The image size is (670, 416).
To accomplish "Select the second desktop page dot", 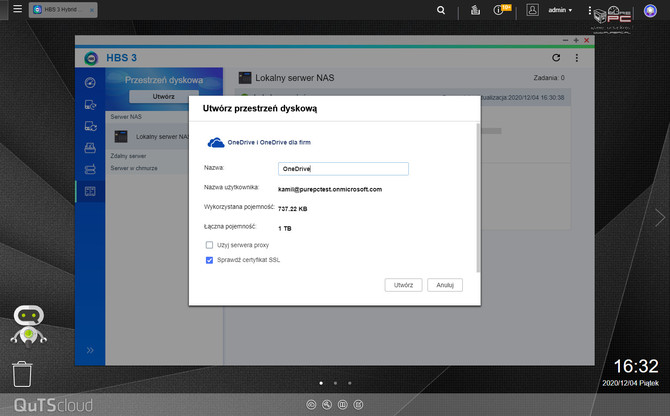I will (335, 383).
